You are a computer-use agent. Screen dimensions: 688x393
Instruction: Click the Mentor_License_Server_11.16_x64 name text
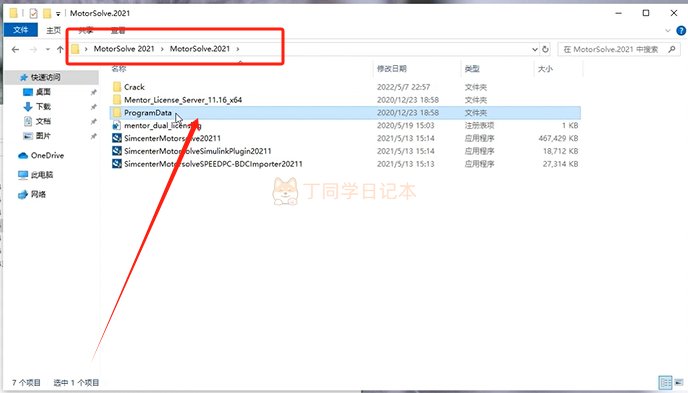tap(183, 100)
